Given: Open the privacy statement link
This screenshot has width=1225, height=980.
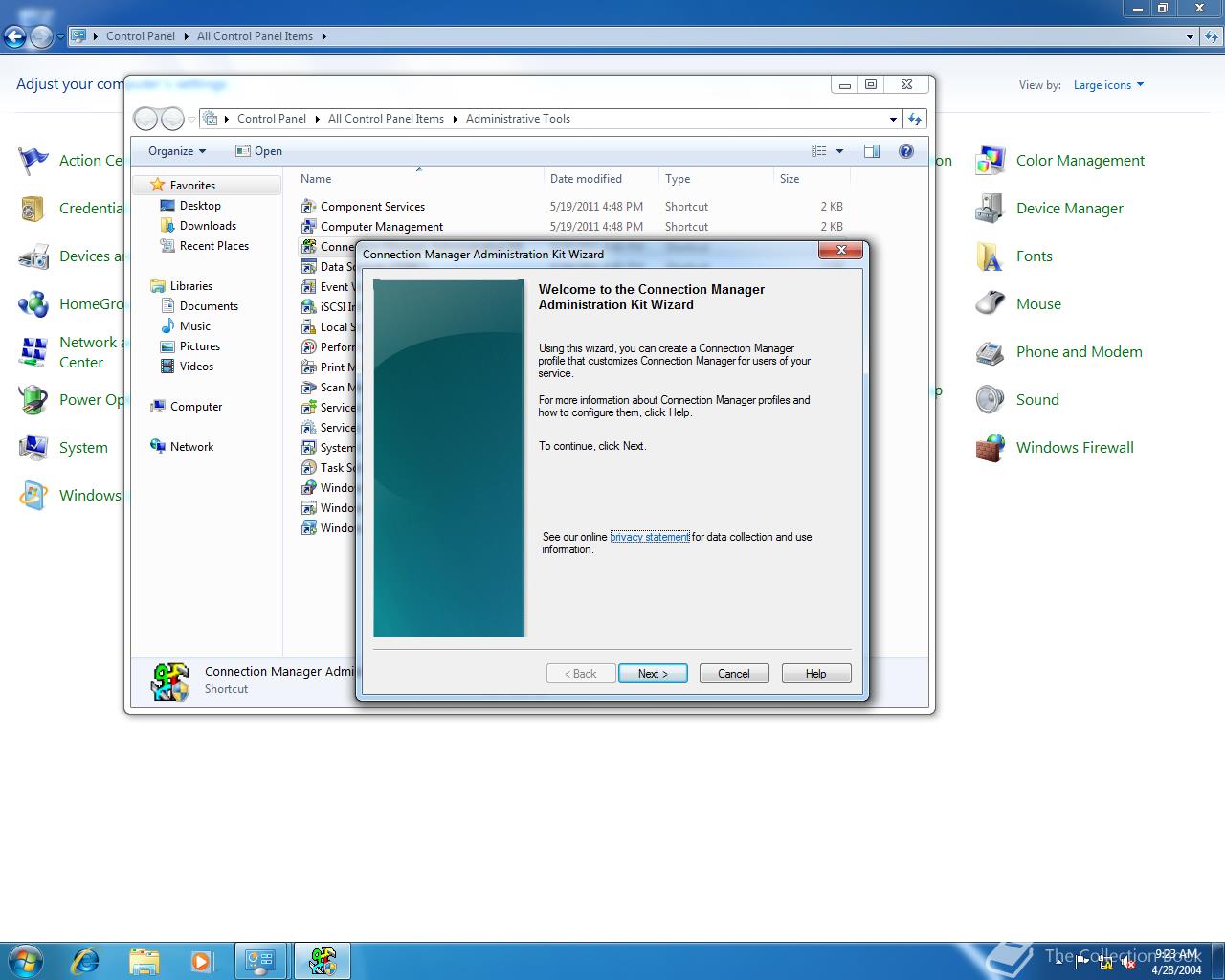Looking at the screenshot, I should 650,537.
